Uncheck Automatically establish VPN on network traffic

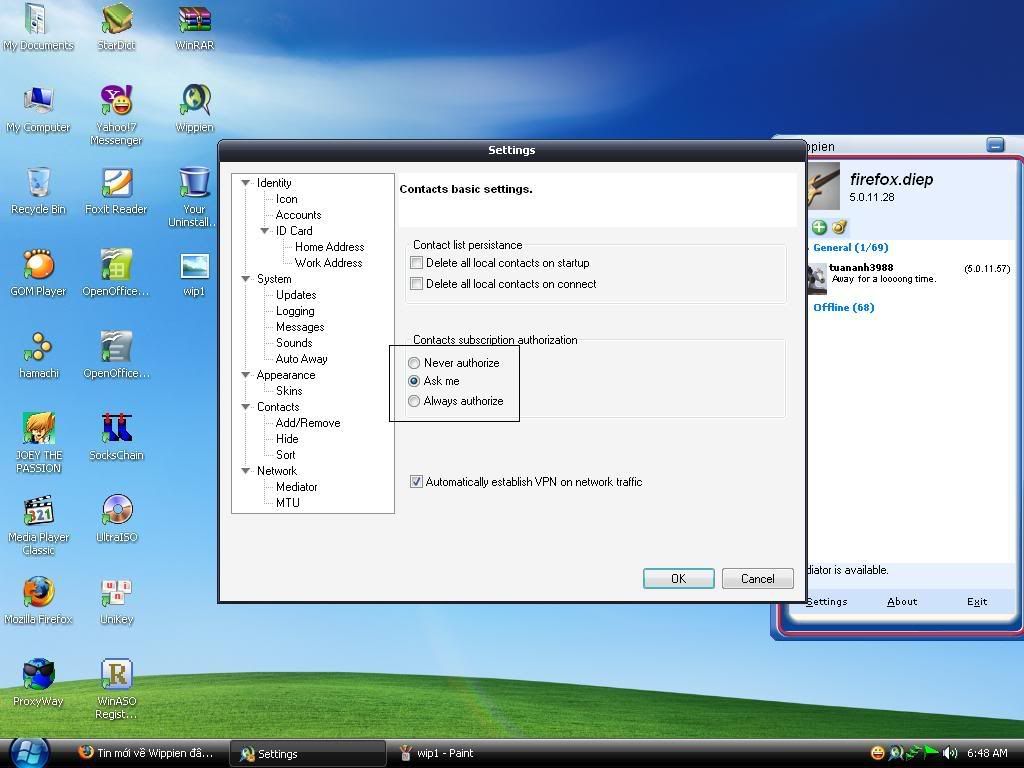(x=416, y=481)
